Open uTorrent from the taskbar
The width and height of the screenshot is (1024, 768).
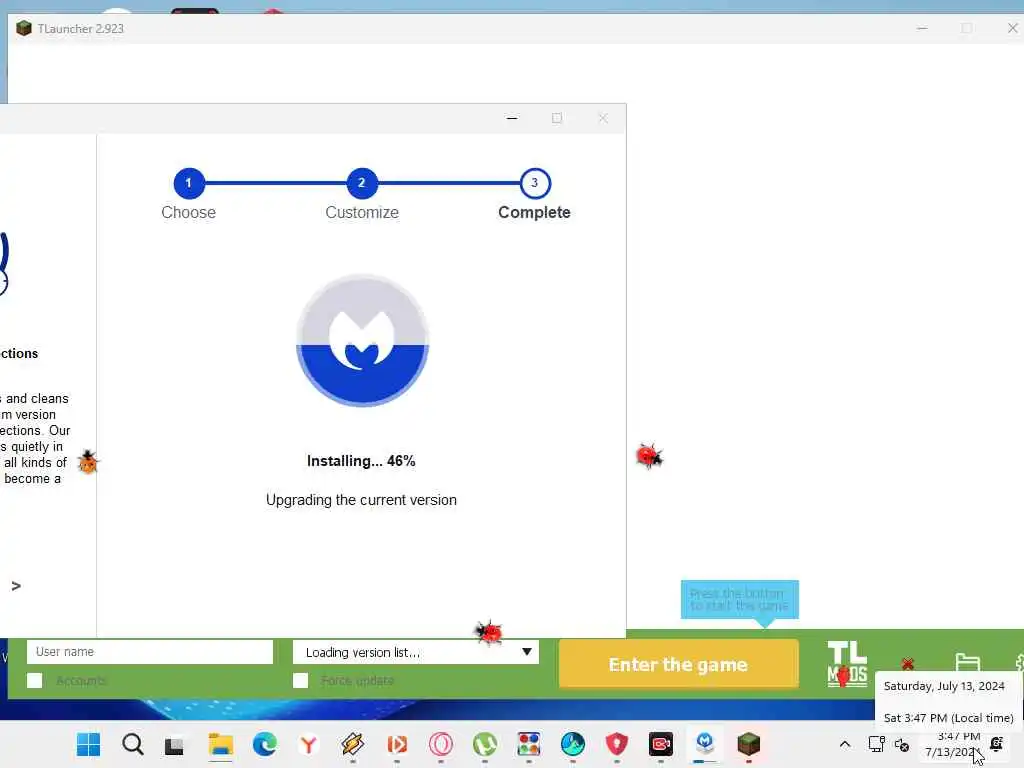tap(485, 744)
